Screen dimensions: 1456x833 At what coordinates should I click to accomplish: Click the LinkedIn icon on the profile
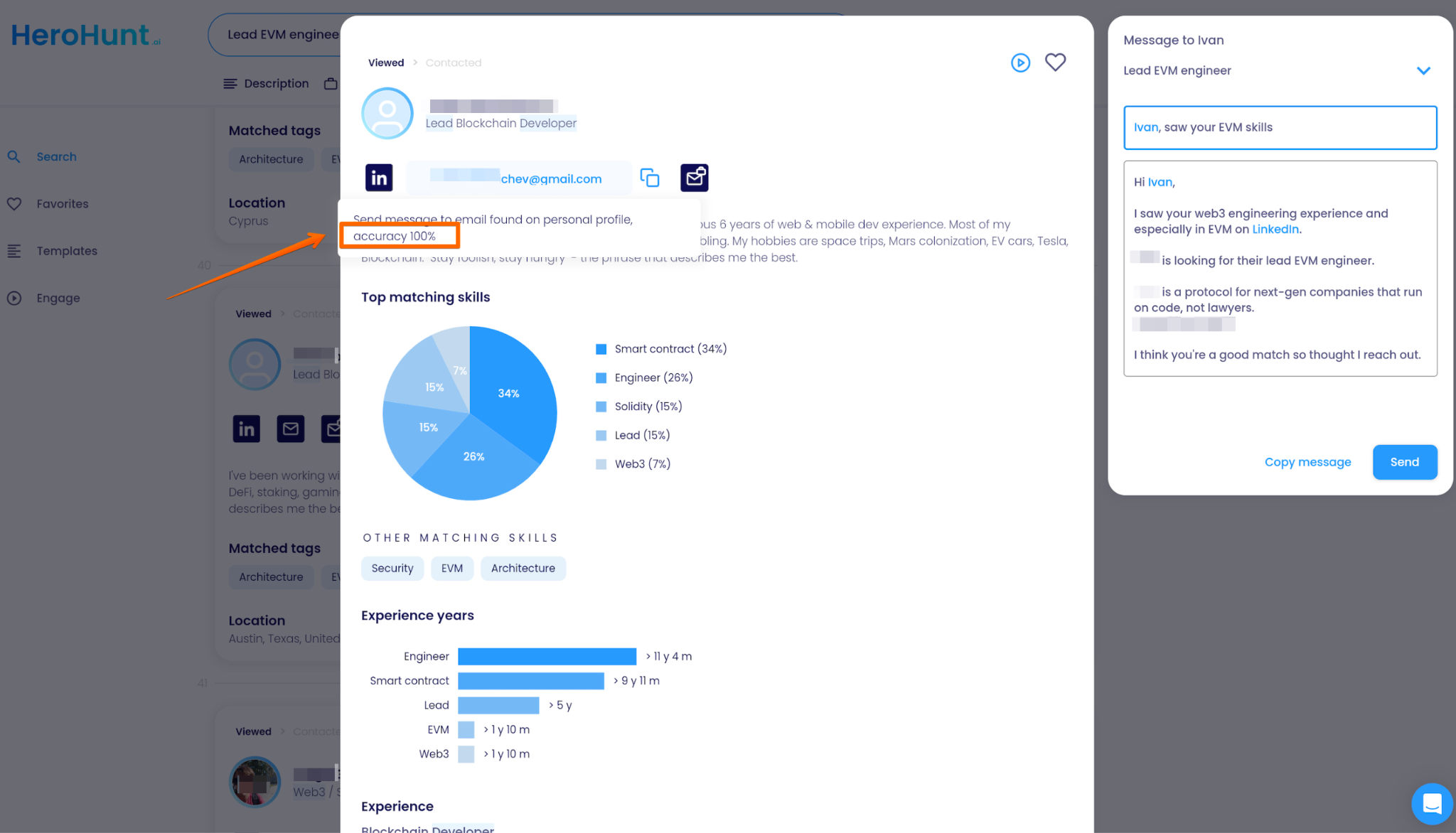tap(379, 178)
